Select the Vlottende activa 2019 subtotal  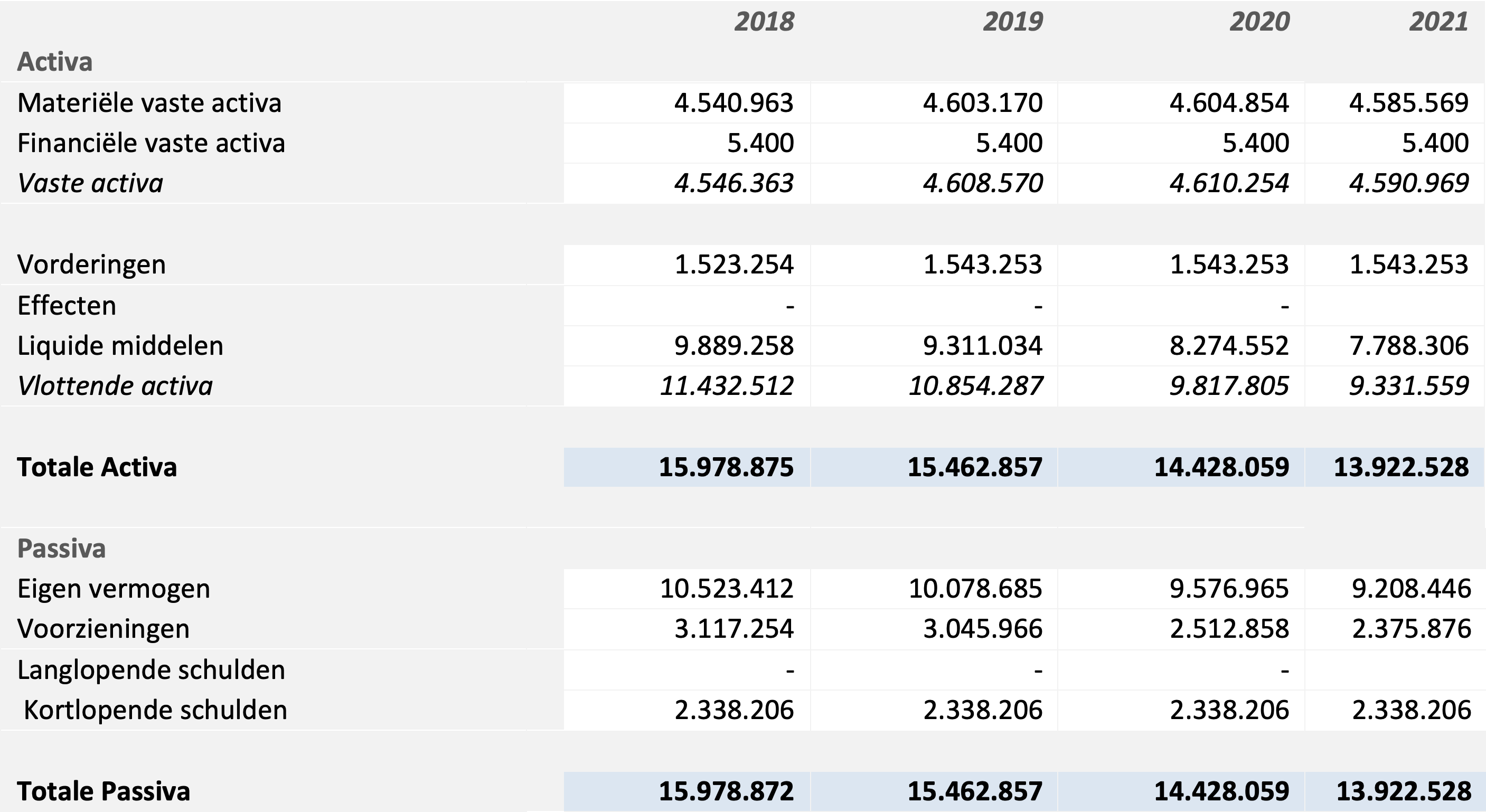[975, 386]
